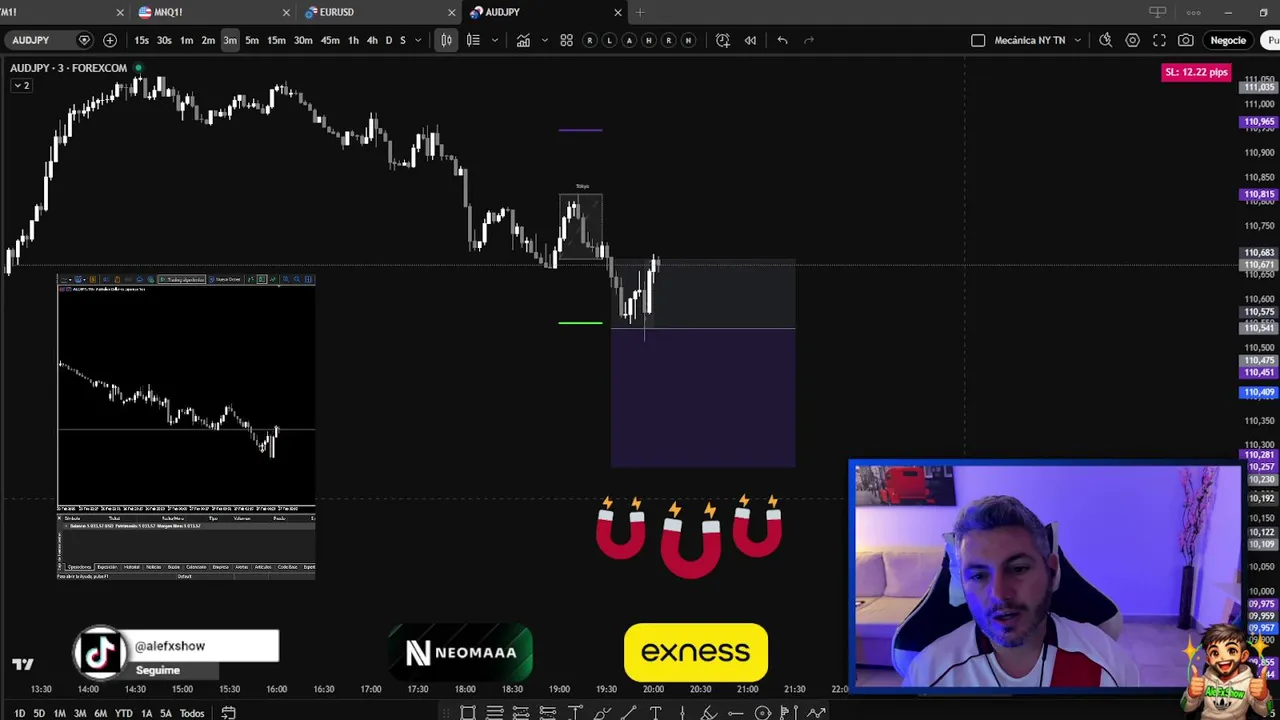Switch to 1h timeframe
This screenshot has height=720, width=1280.
point(353,40)
